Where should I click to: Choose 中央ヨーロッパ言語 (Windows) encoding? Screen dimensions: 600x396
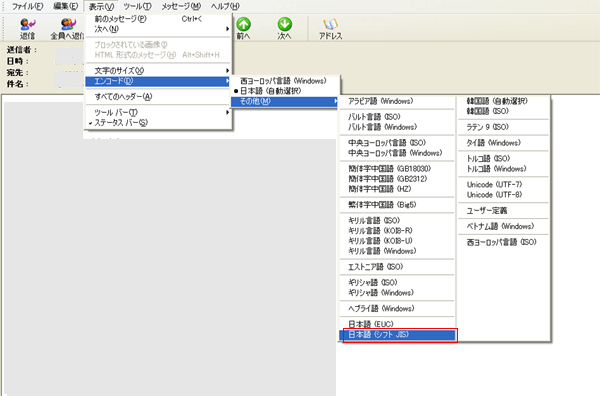tap(397, 153)
